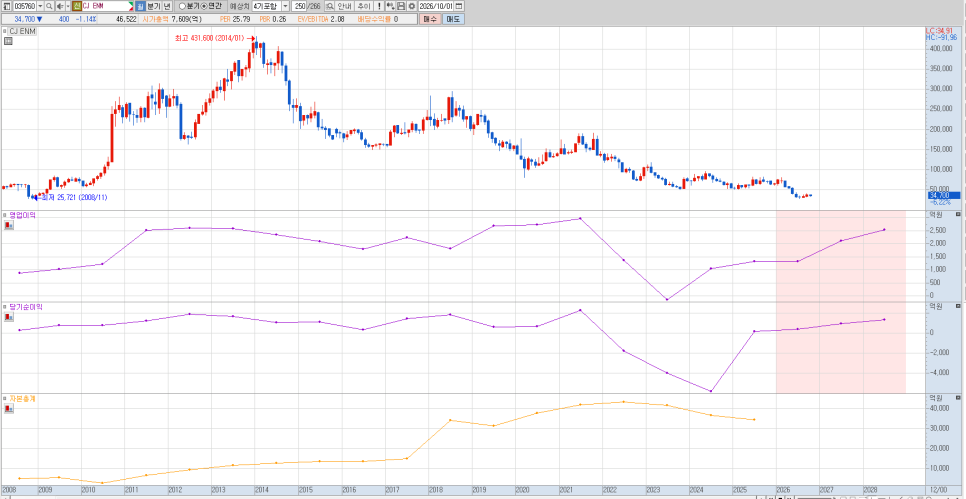Open chart settings gear icon
The height and width of the screenshot is (499, 966).
(411, 6)
